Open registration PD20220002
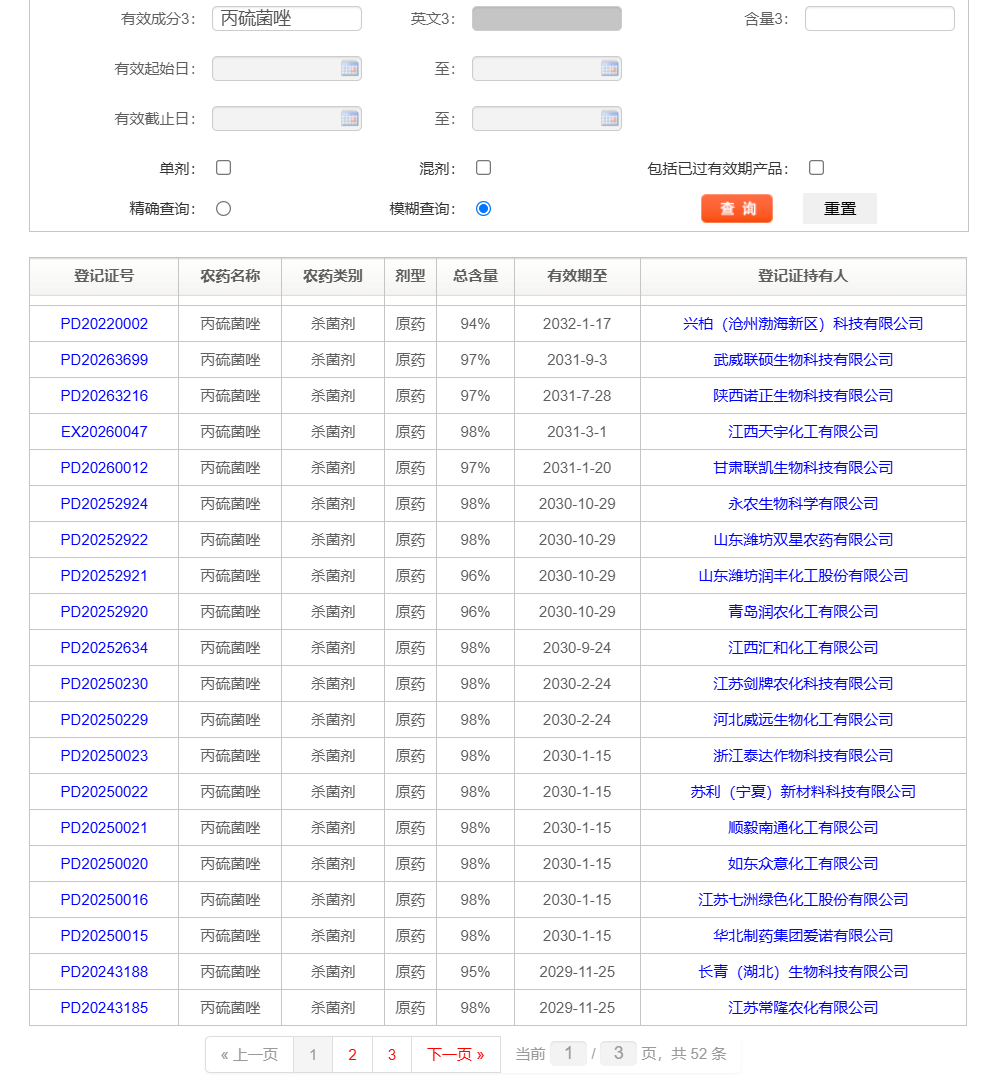Image resolution: width=1003 pixels, height=1078 pixels. (104, 324)
